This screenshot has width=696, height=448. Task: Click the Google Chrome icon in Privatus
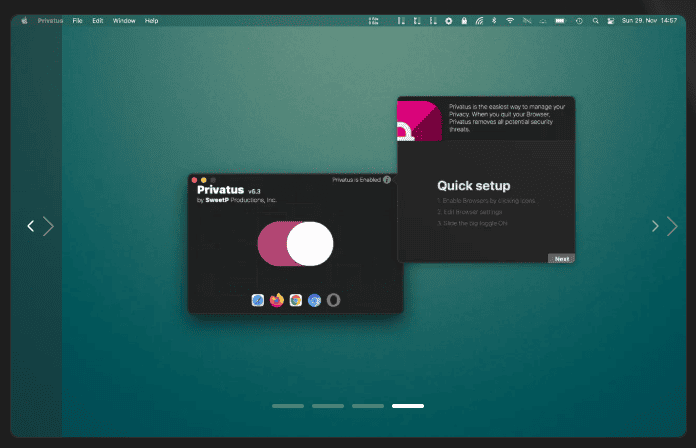tap(296, 301)
